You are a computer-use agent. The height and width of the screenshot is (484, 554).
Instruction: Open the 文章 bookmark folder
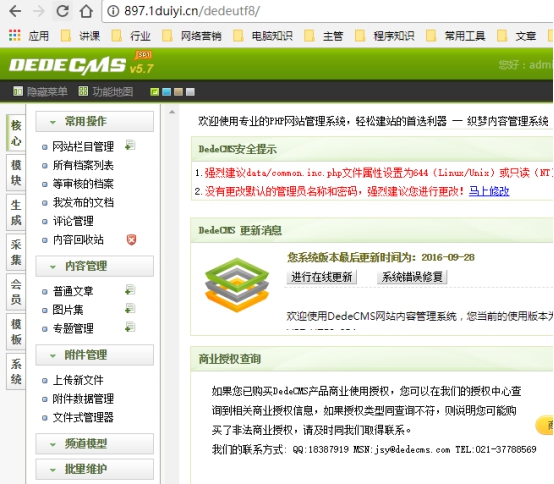click(x=517, y=36)
